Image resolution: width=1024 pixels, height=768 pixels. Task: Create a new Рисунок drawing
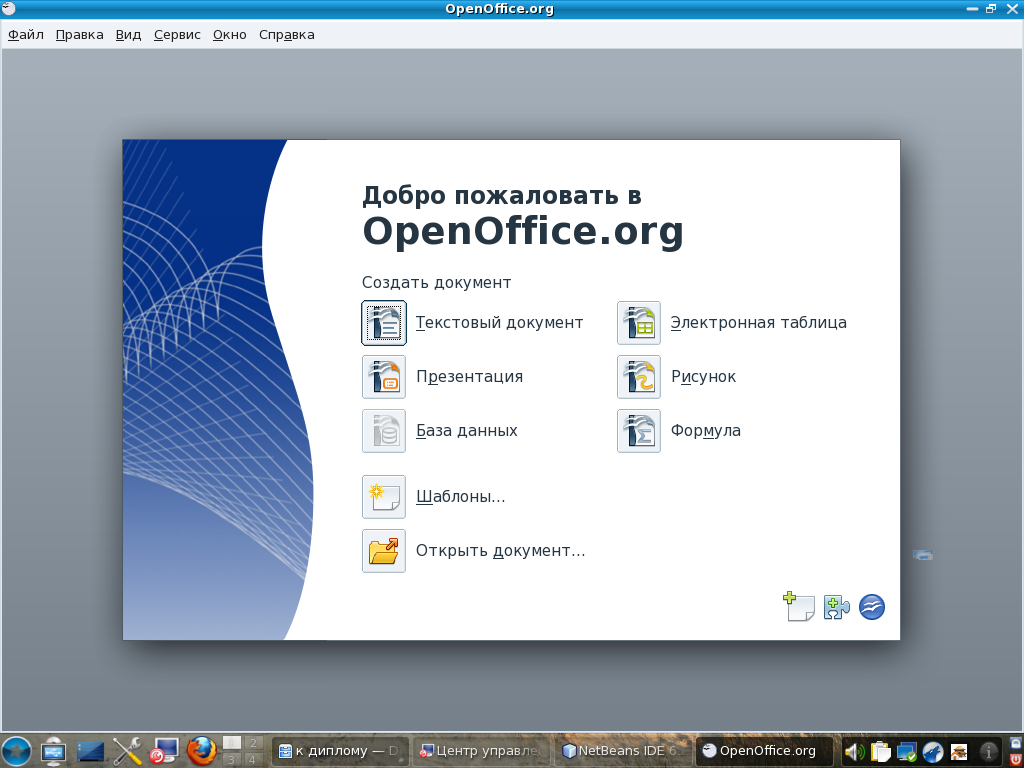point(639,377)
